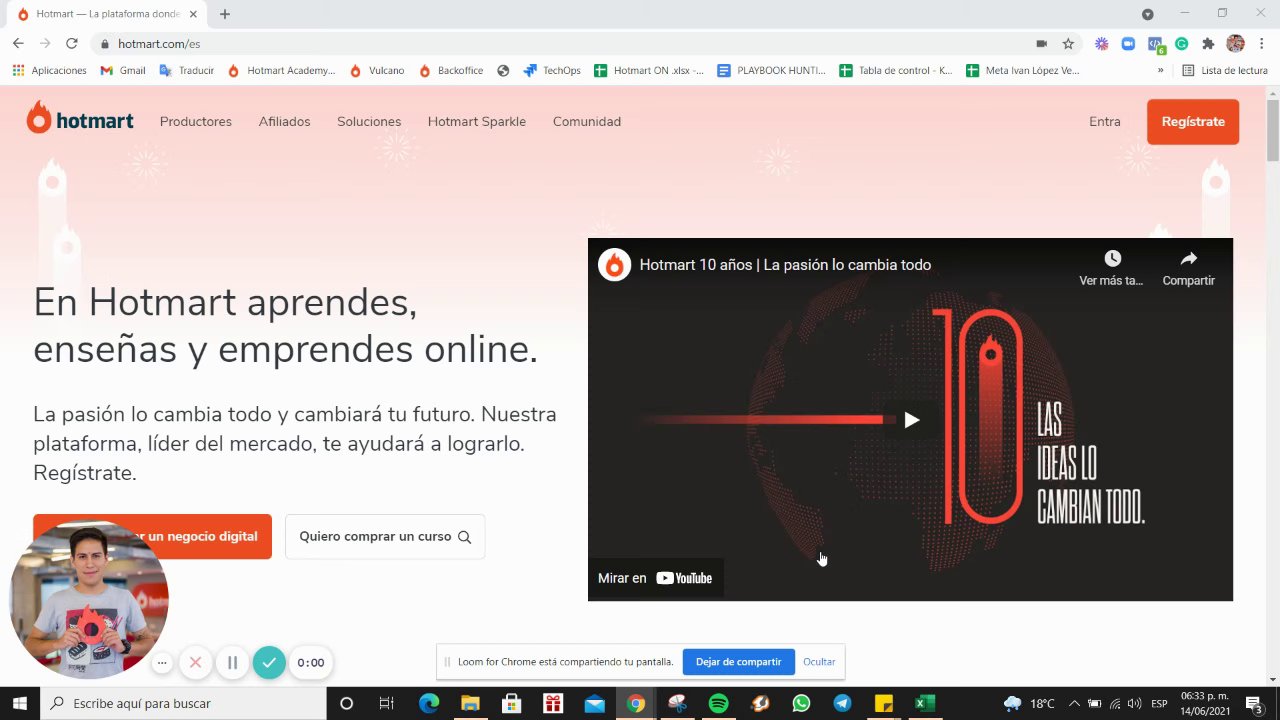Open the Windows Start menu
This screenshot has height=720, width=1280.
point(20,704)
